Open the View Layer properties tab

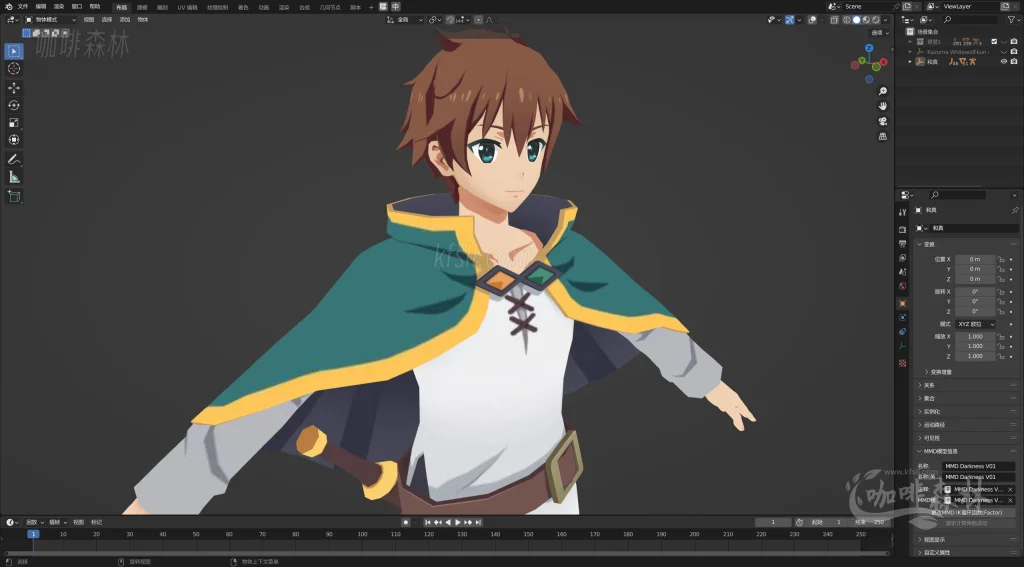coord(903,258)
